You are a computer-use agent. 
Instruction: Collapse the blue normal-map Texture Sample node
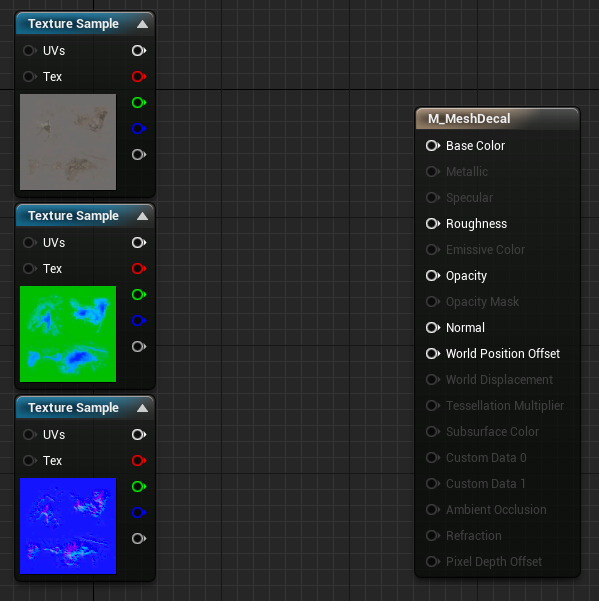pos(142,408)
